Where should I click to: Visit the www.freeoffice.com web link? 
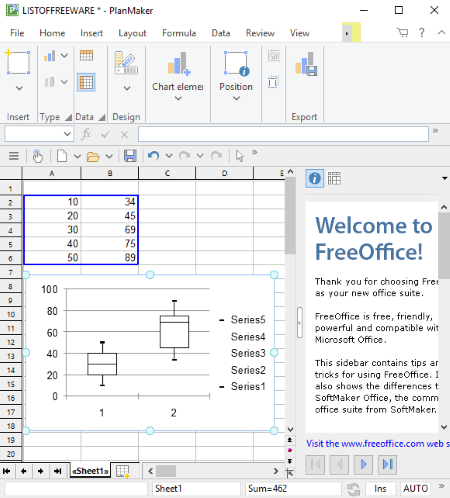378,444
